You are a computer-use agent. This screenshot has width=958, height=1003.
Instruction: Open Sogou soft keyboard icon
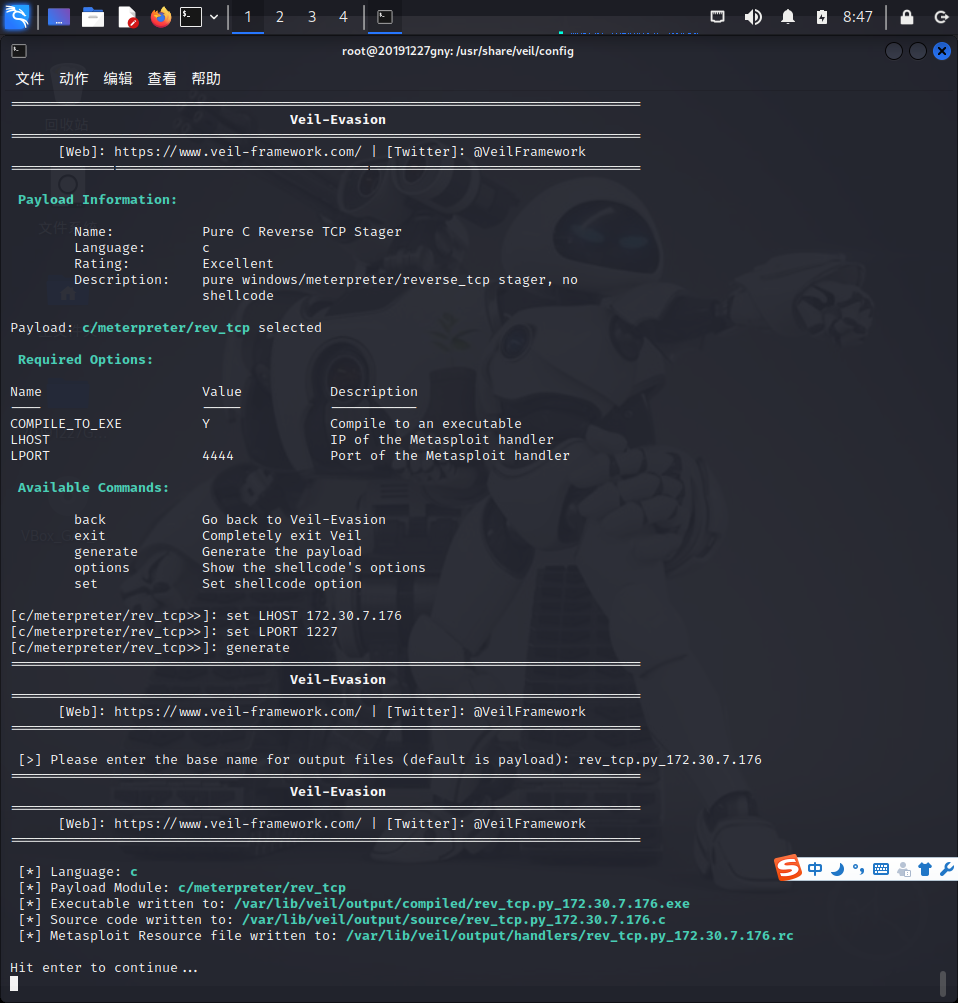(x=881, y=869)
